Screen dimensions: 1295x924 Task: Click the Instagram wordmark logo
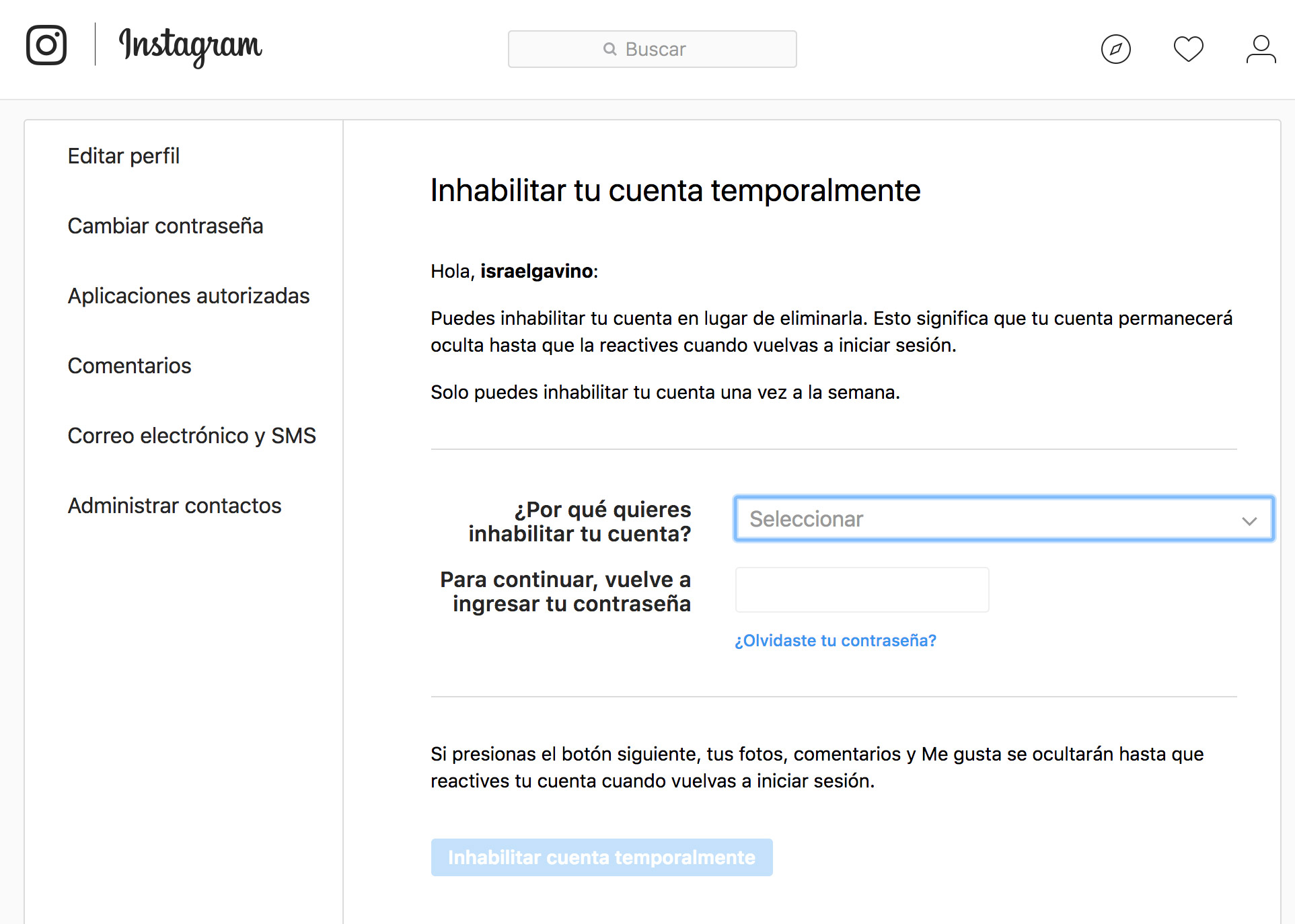(x=190, y=46)
